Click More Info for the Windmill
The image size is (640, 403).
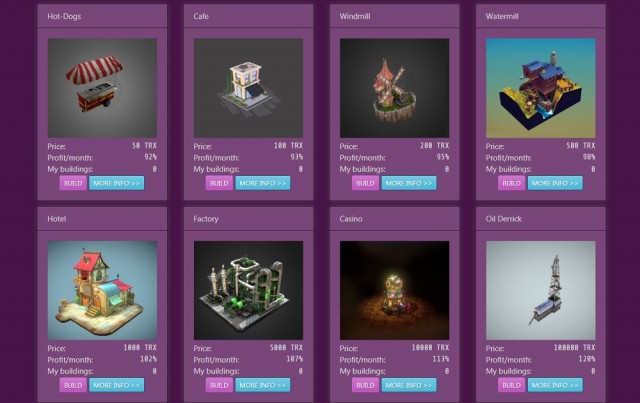tap(409, 183)
